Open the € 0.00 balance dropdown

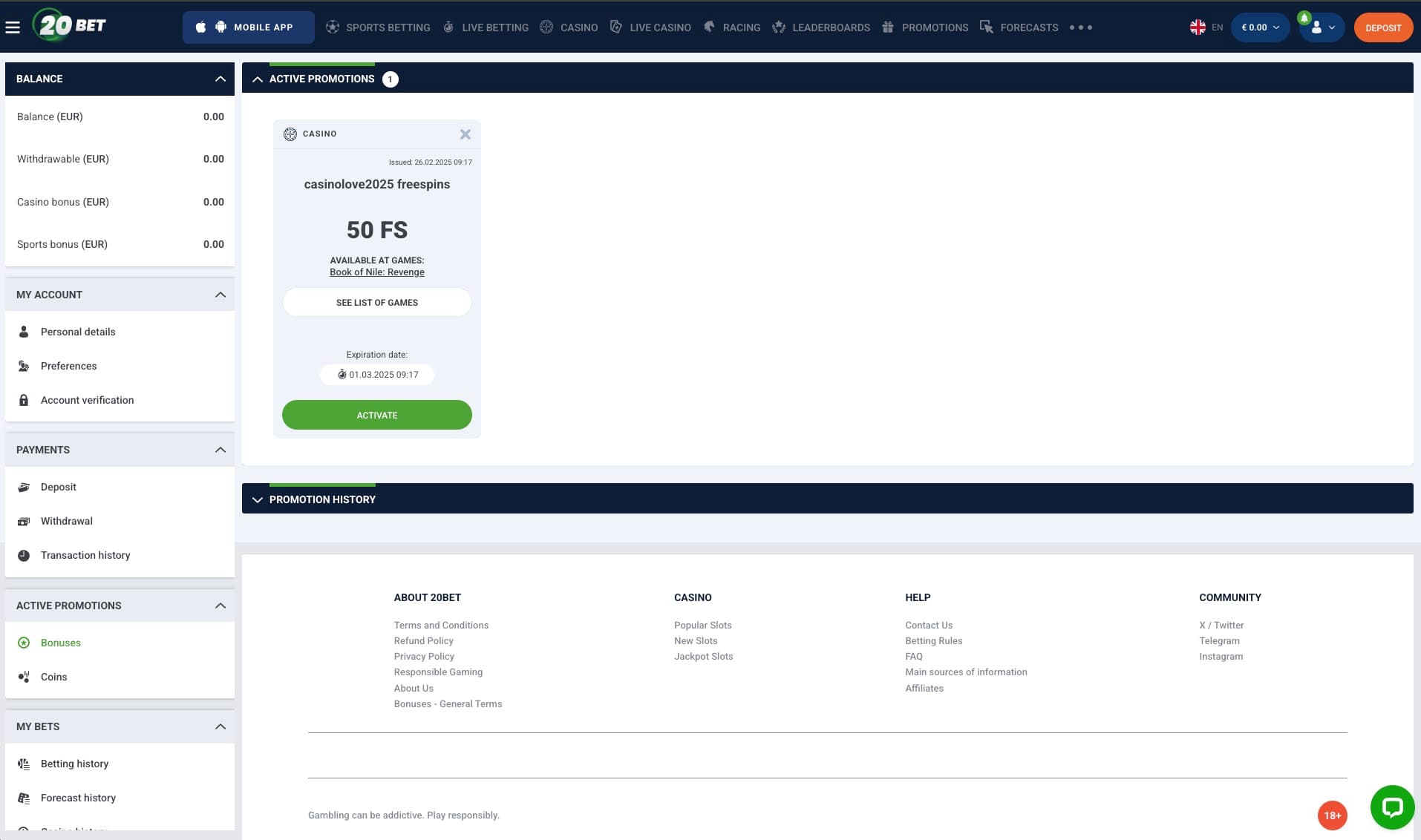1260,27
